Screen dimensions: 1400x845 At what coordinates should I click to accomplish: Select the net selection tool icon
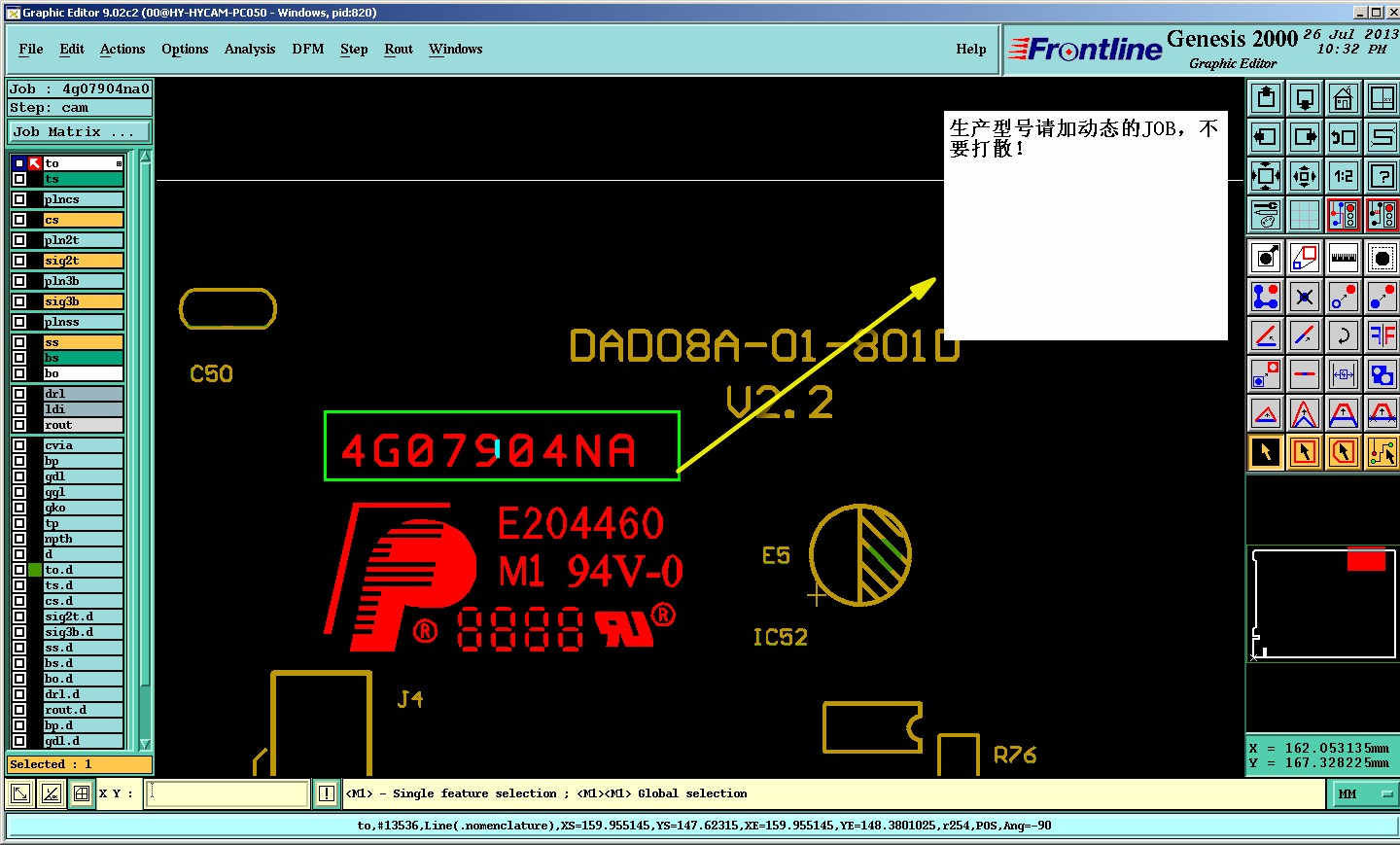coord(1382,452)
